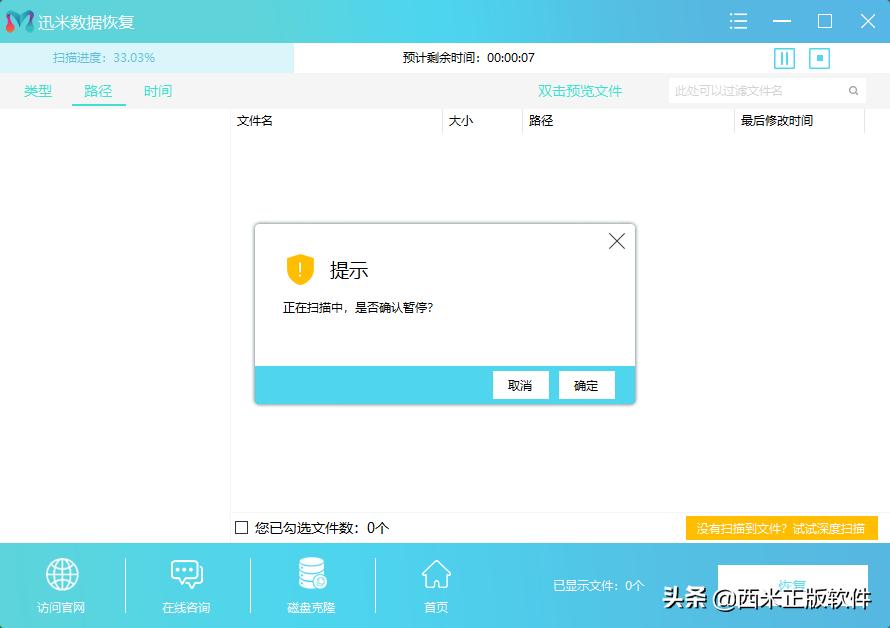Open the title bar menu list icon
Screen dimensions: 890x628
tap(738, 22)
